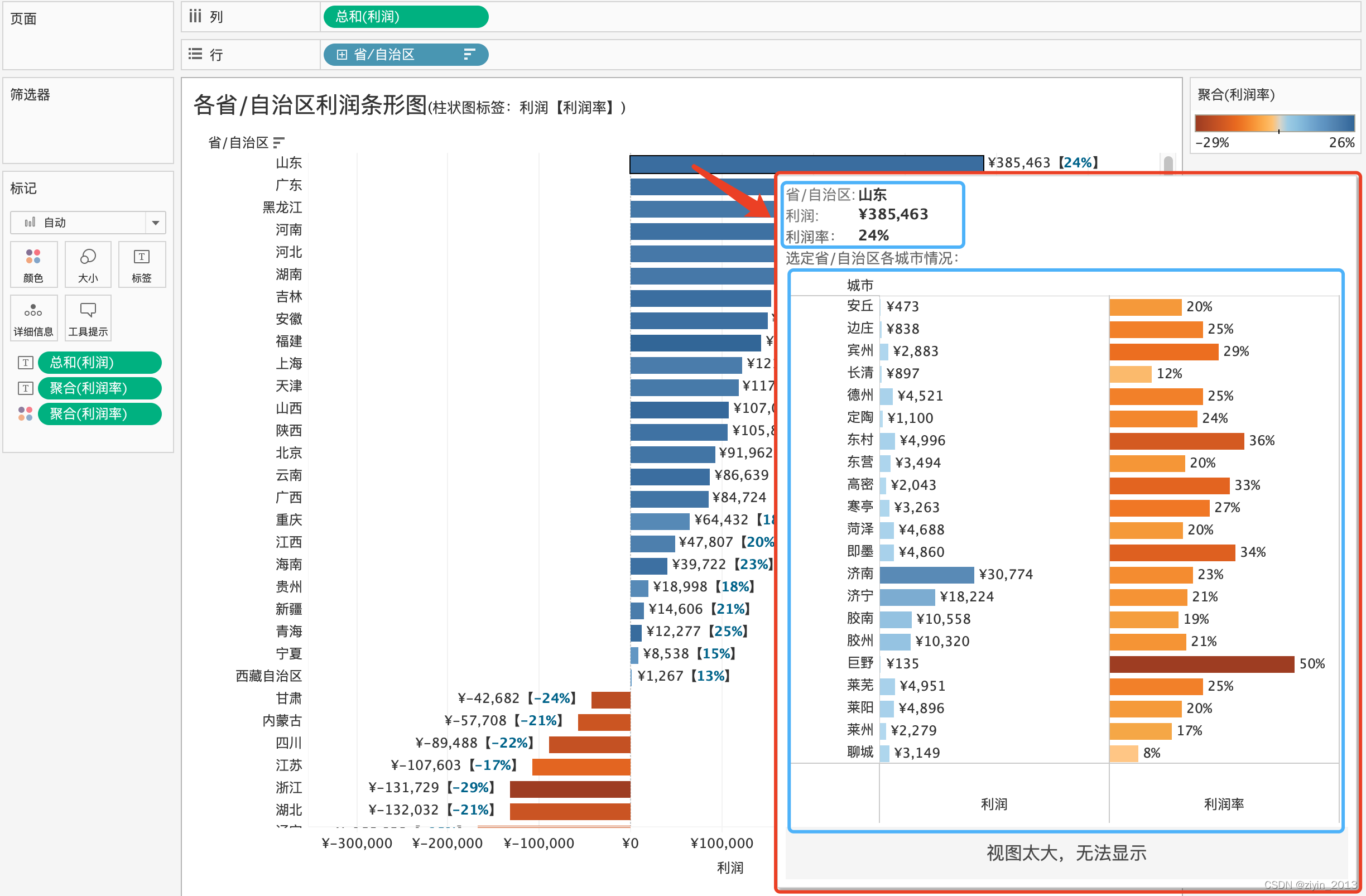Viewport: 1366px width, 896px height.
Task: Click the 黑龙江 province row label
Action: 282,207
